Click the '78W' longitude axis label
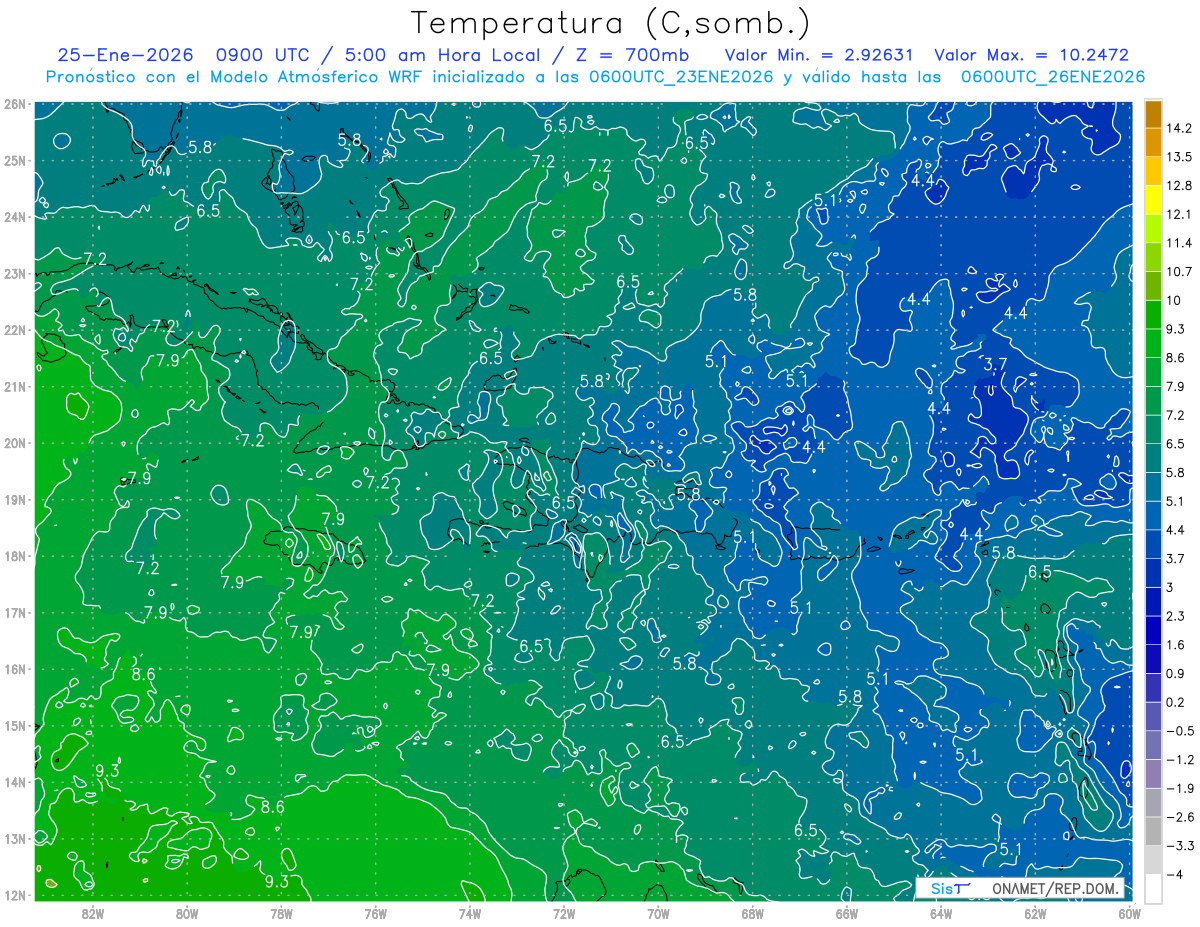This screenshot has height=927, width=1200. pyautogui.click(x=281, y=913)
